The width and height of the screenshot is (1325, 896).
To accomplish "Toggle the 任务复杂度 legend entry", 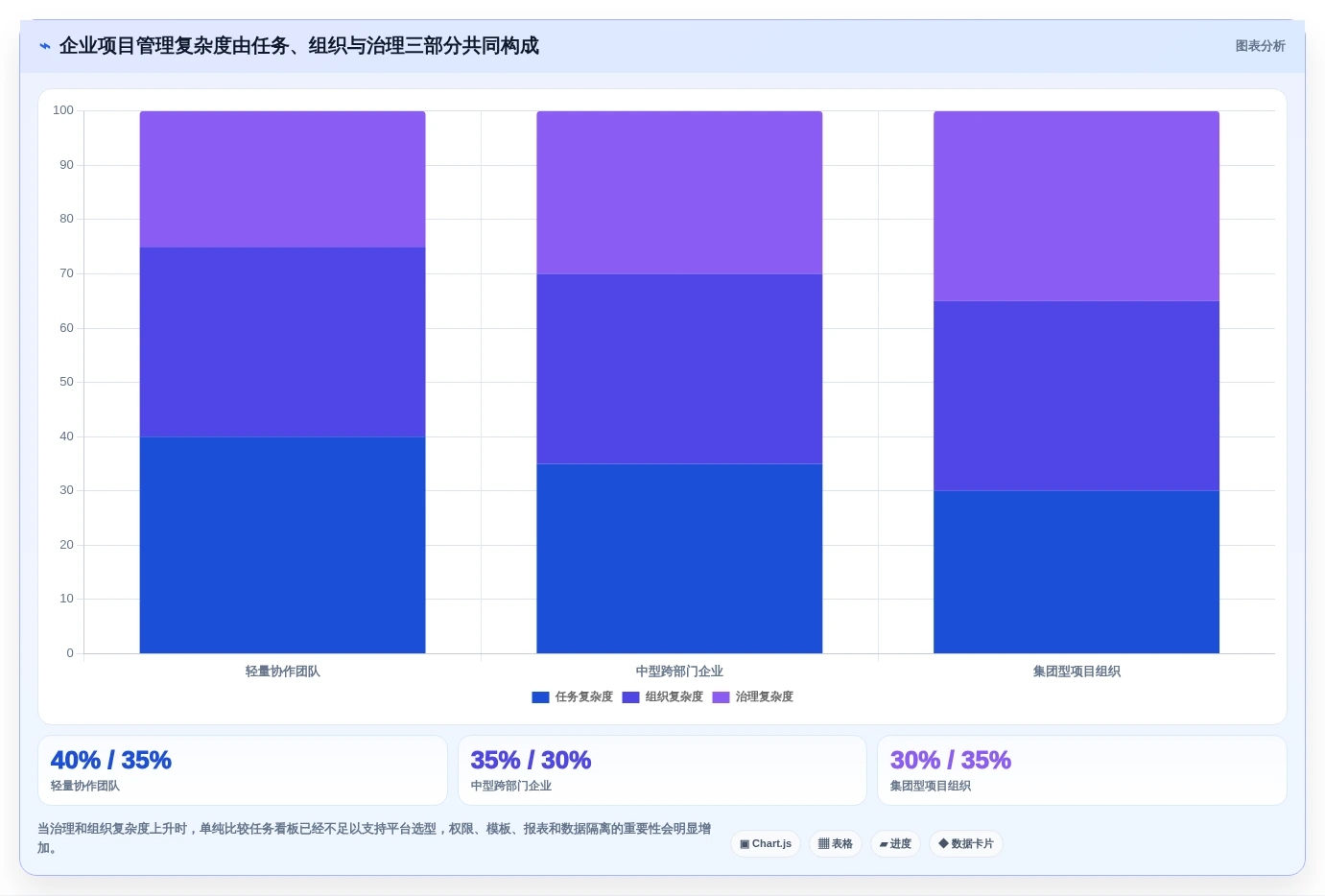I will point(572,697).
